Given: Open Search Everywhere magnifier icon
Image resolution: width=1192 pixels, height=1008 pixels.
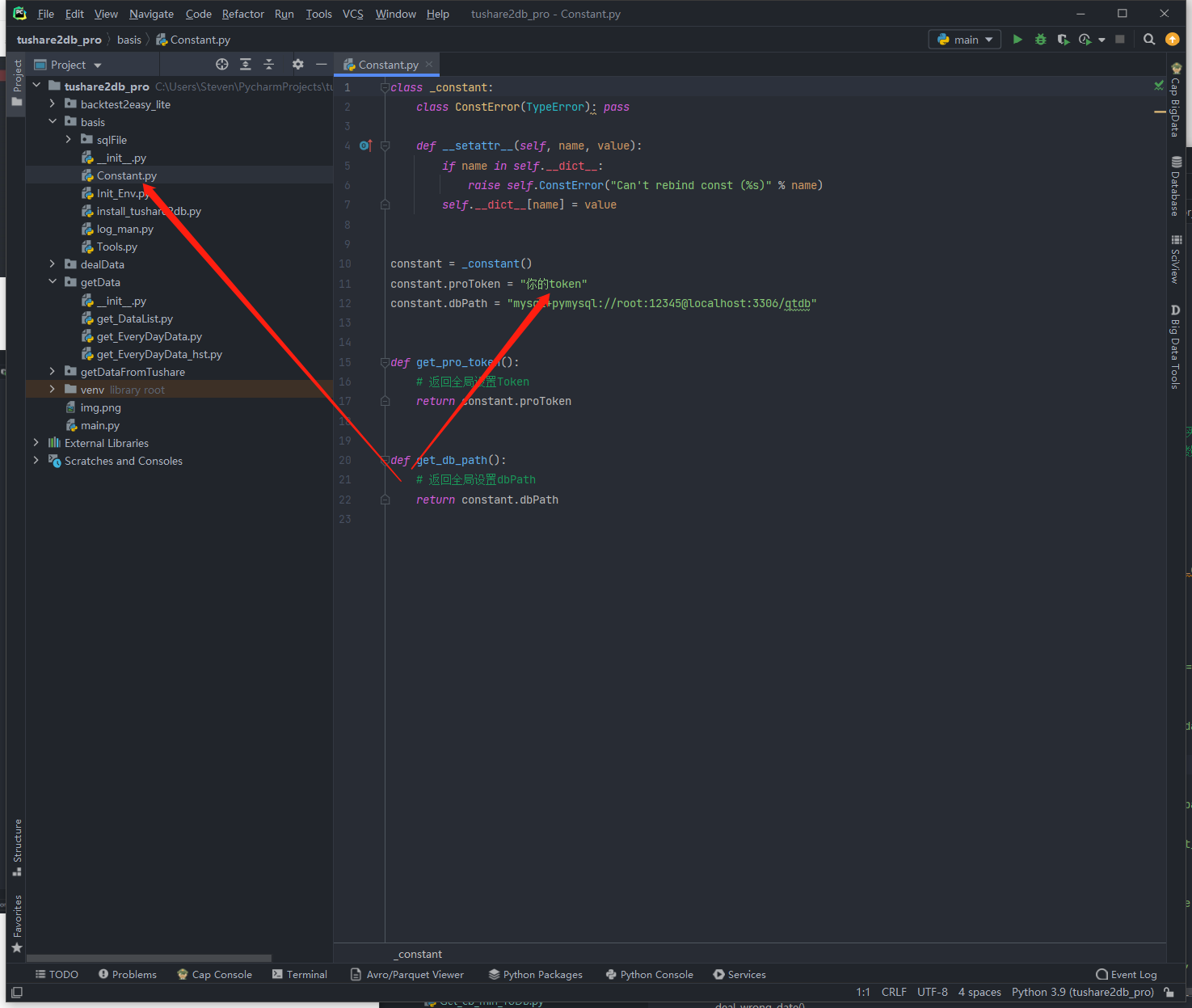Looking at the screenshot, I should point(1148,40).
